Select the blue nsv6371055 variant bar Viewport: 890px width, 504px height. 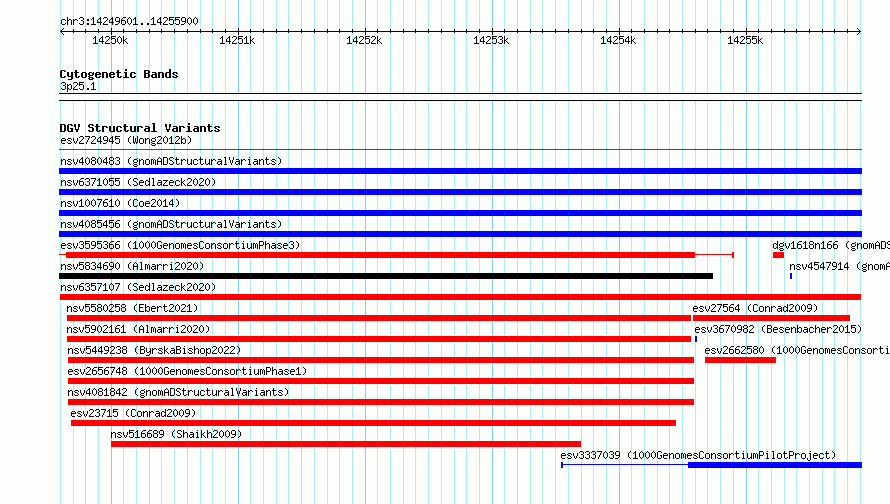[x=460, y=192]
